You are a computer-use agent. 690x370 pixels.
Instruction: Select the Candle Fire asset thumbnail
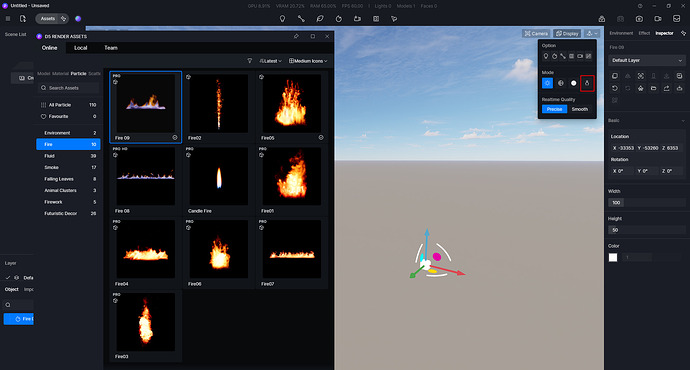coord(219,176)
